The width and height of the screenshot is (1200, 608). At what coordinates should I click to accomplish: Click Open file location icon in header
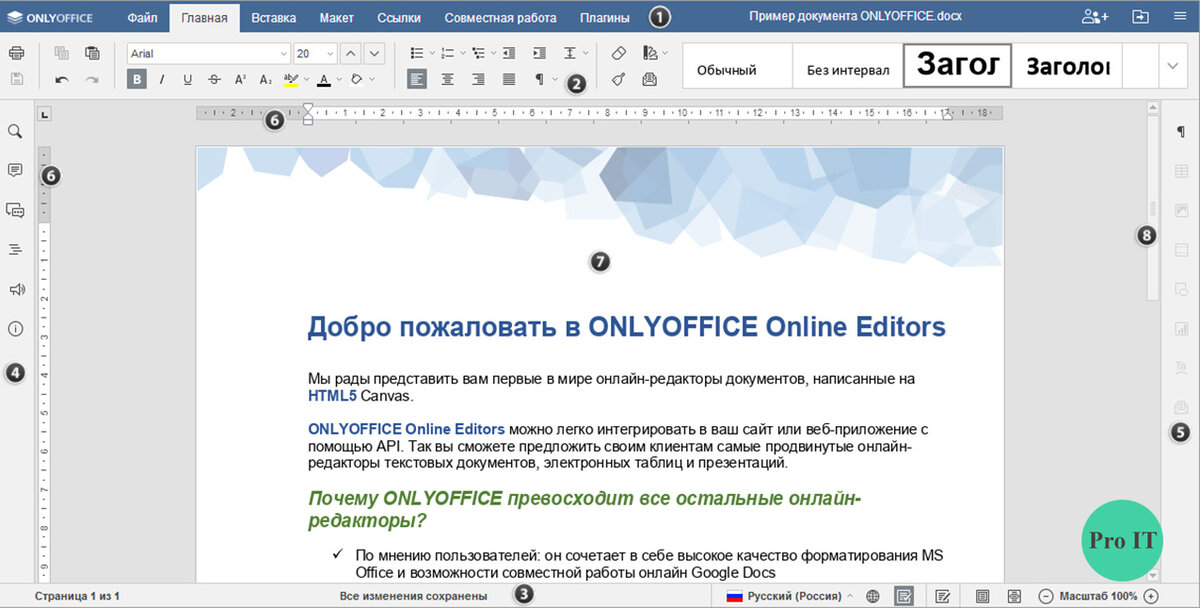(1140, 17)
